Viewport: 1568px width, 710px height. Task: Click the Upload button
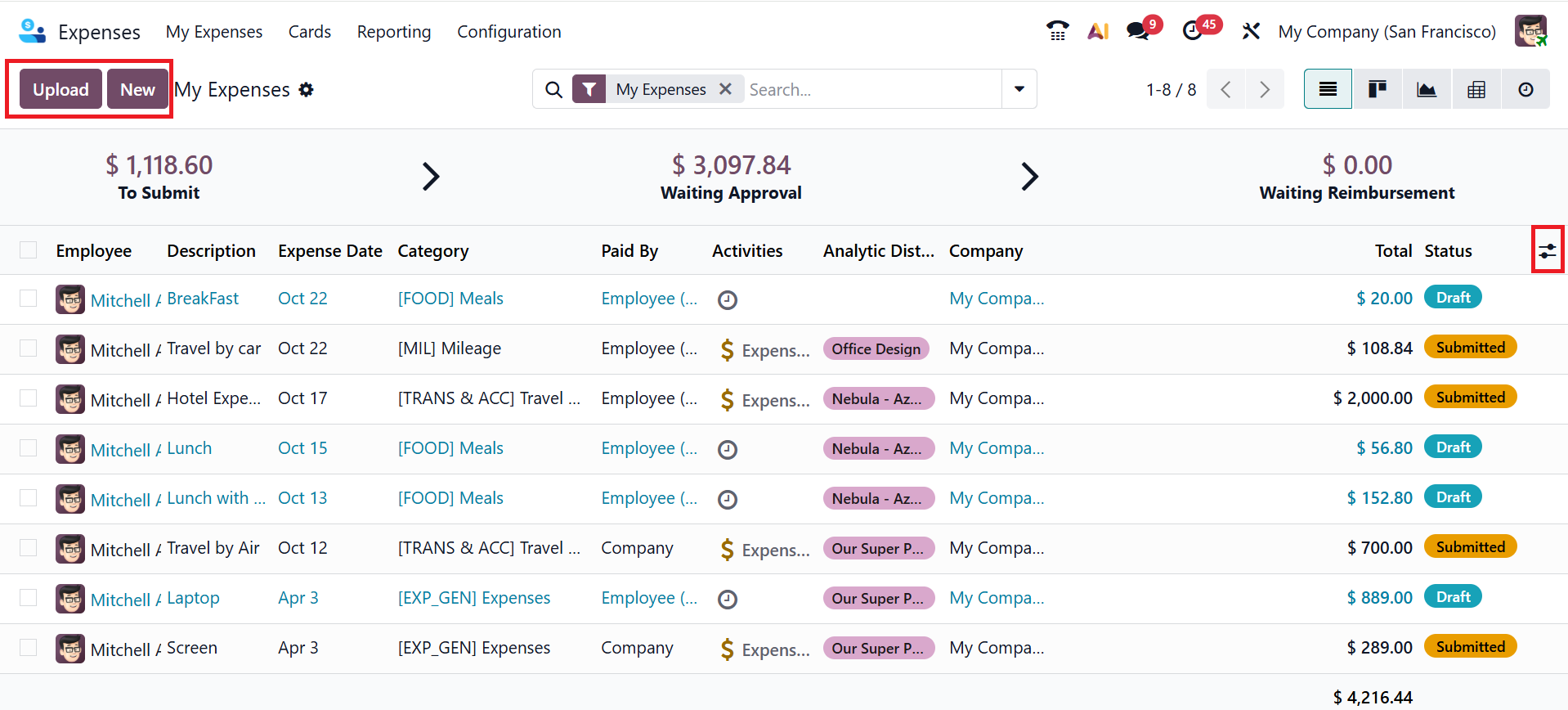[x=60, y=89]
